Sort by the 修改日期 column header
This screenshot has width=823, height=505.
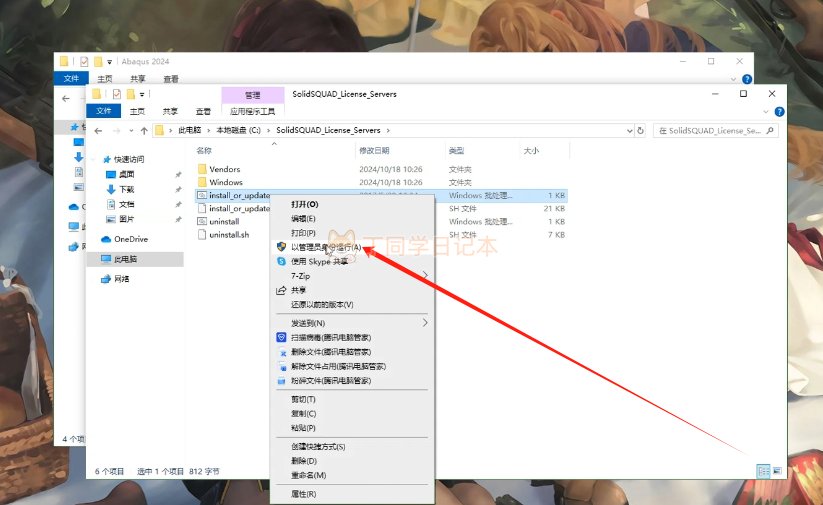coord(374,151)
